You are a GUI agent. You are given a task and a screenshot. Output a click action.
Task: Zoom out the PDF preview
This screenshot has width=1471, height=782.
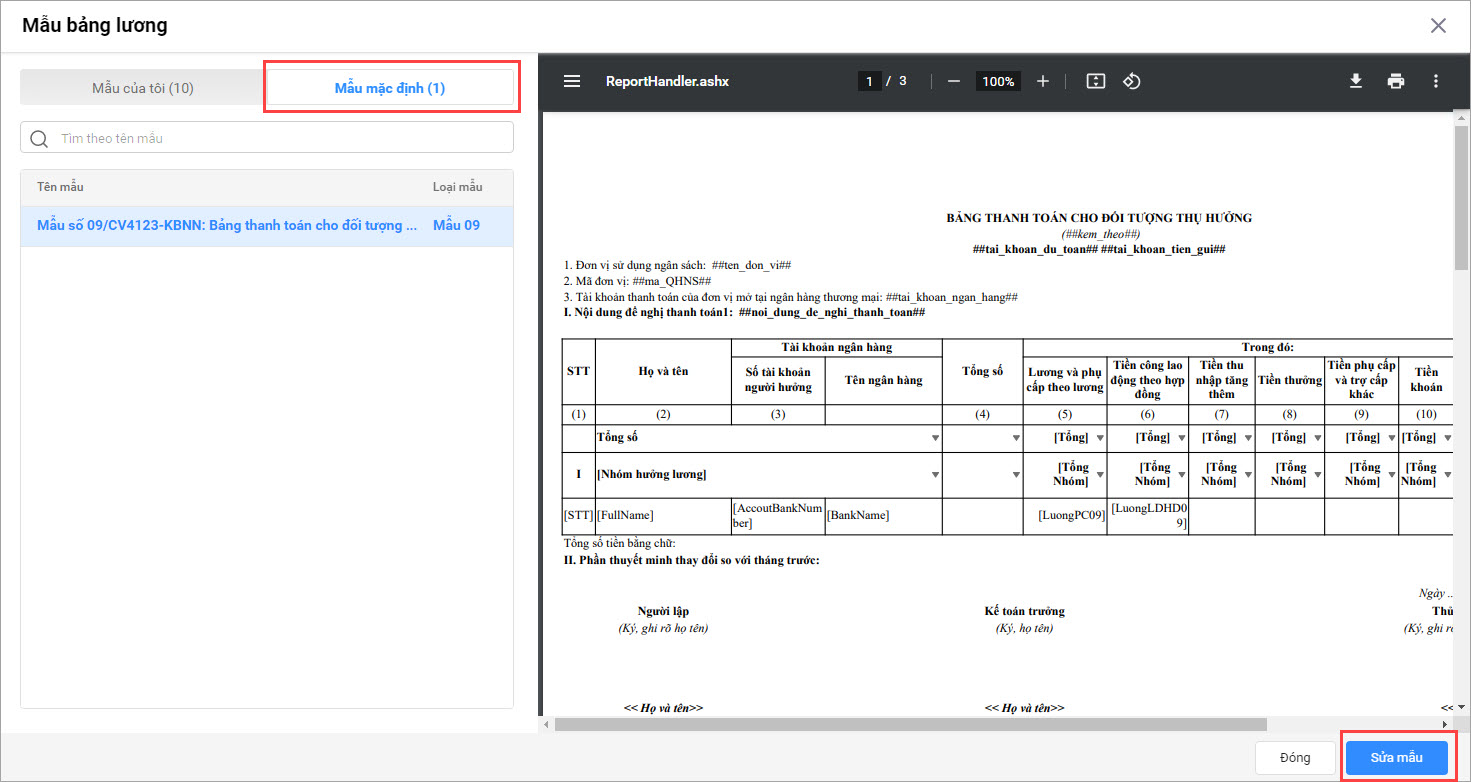coord(954,81)
